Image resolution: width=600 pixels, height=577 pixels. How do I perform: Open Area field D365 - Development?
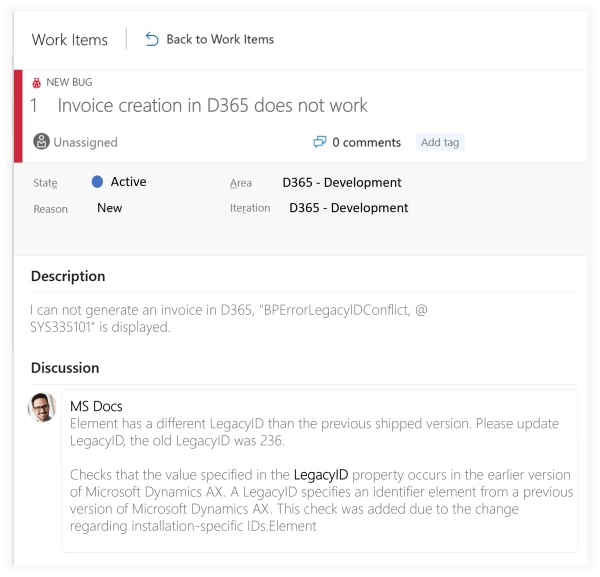pos(342,183)
